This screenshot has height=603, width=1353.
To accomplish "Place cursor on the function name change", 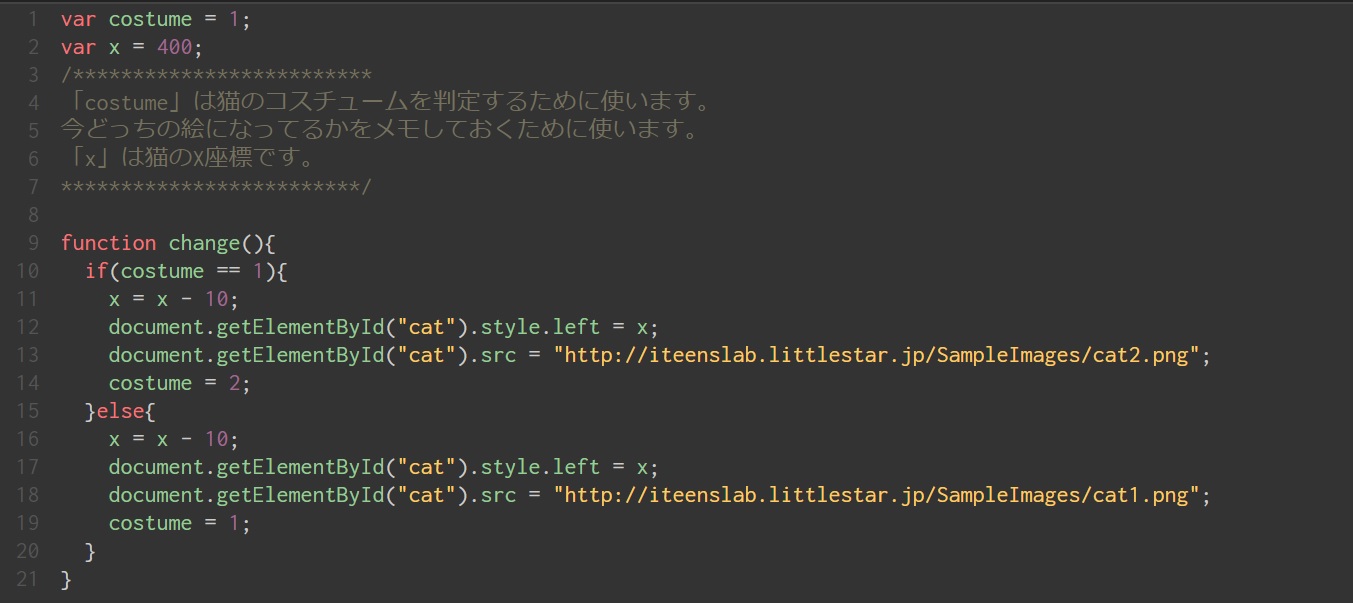I will [204, 243].
